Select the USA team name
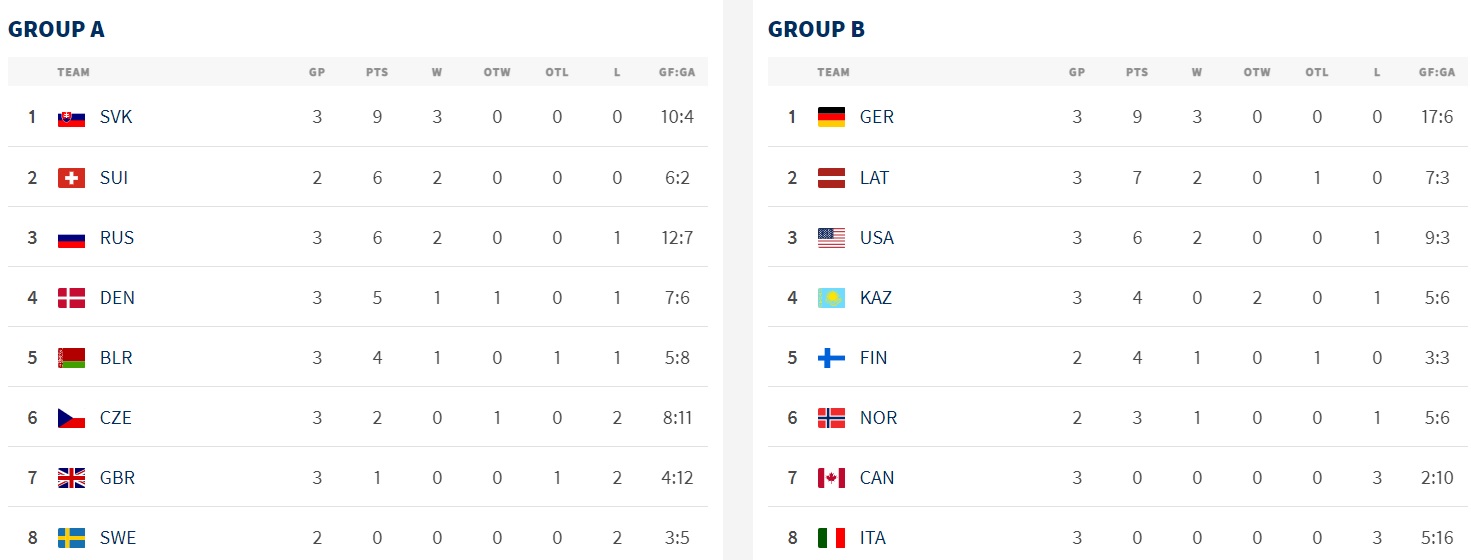1471x560 pixels. [x=877, y=237]
